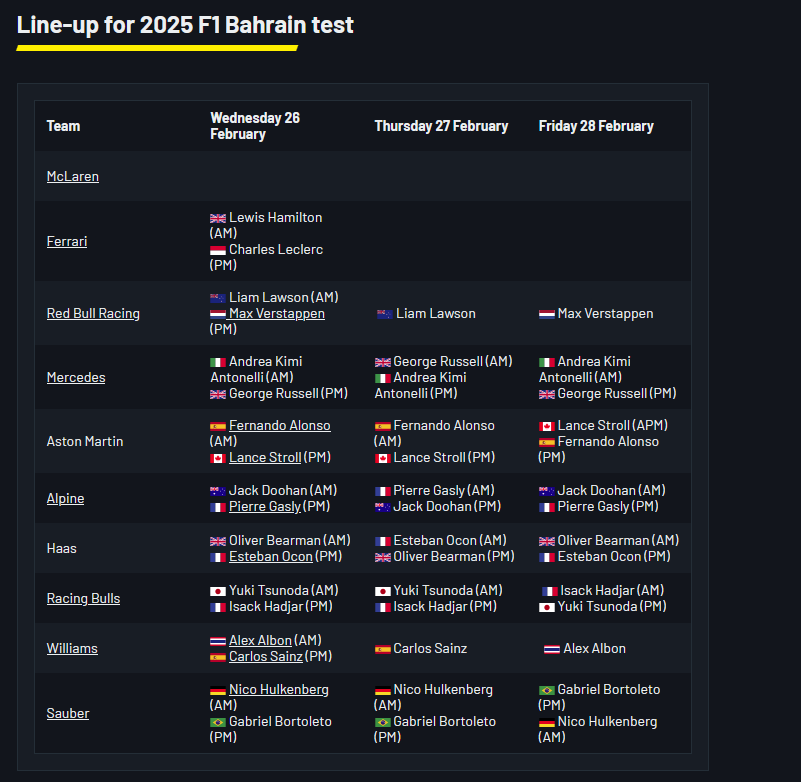
Task: Open the Racing Bulls link
Action: pos(83,598)
